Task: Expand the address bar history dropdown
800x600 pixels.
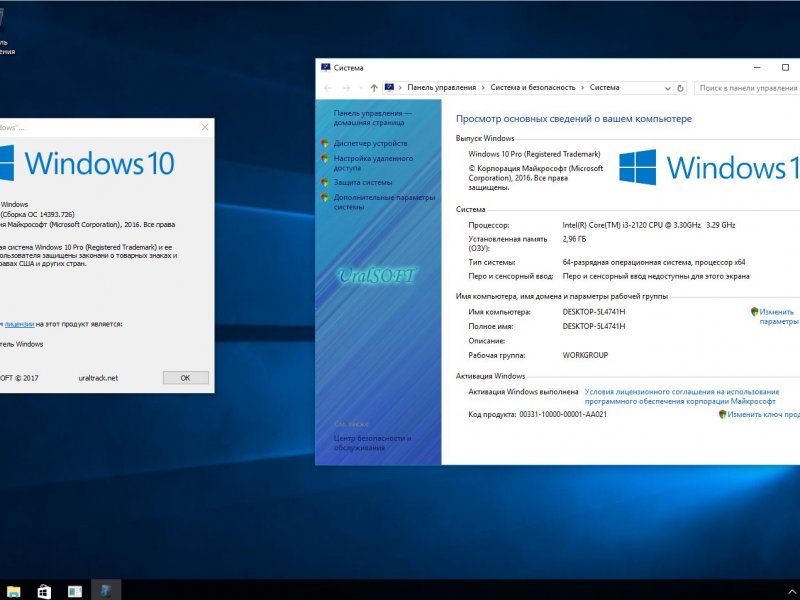Action: pyautogui.click(x=667, y=88)
